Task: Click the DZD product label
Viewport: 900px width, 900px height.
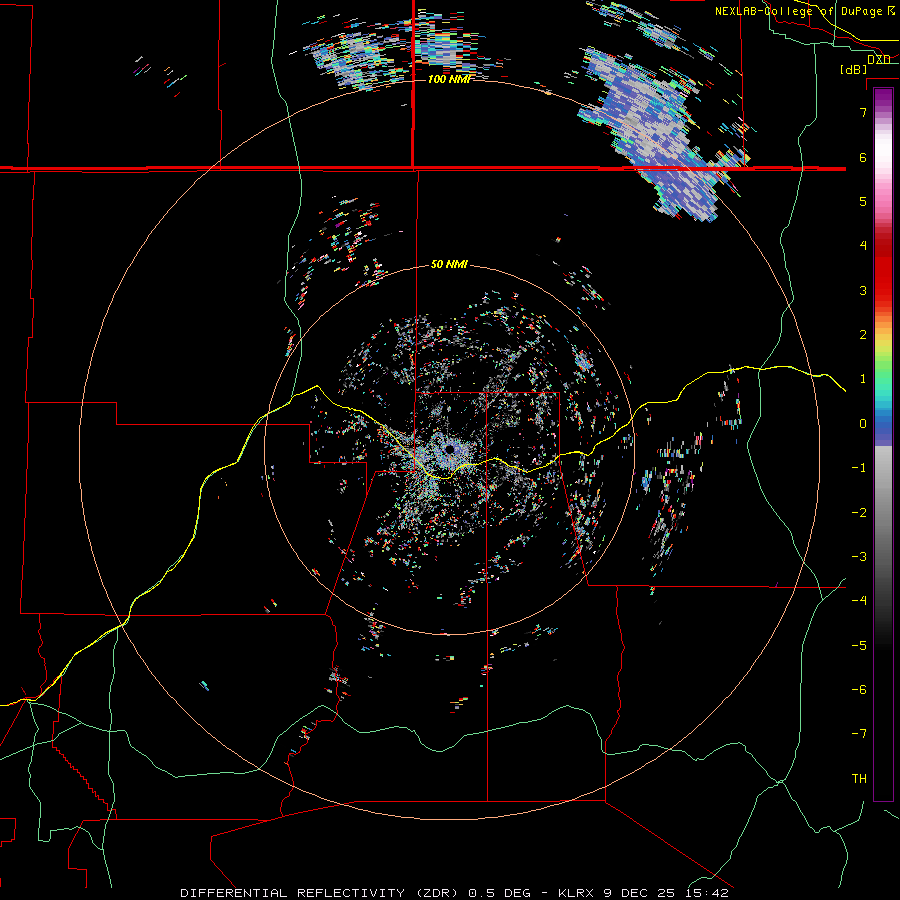Action: click(879, 60)
